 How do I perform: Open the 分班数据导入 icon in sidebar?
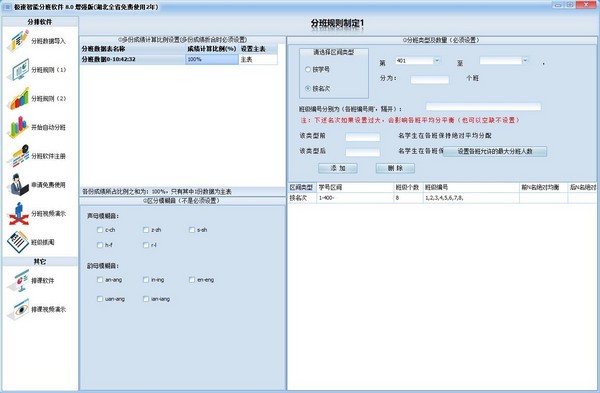click(x=18, y=41)
